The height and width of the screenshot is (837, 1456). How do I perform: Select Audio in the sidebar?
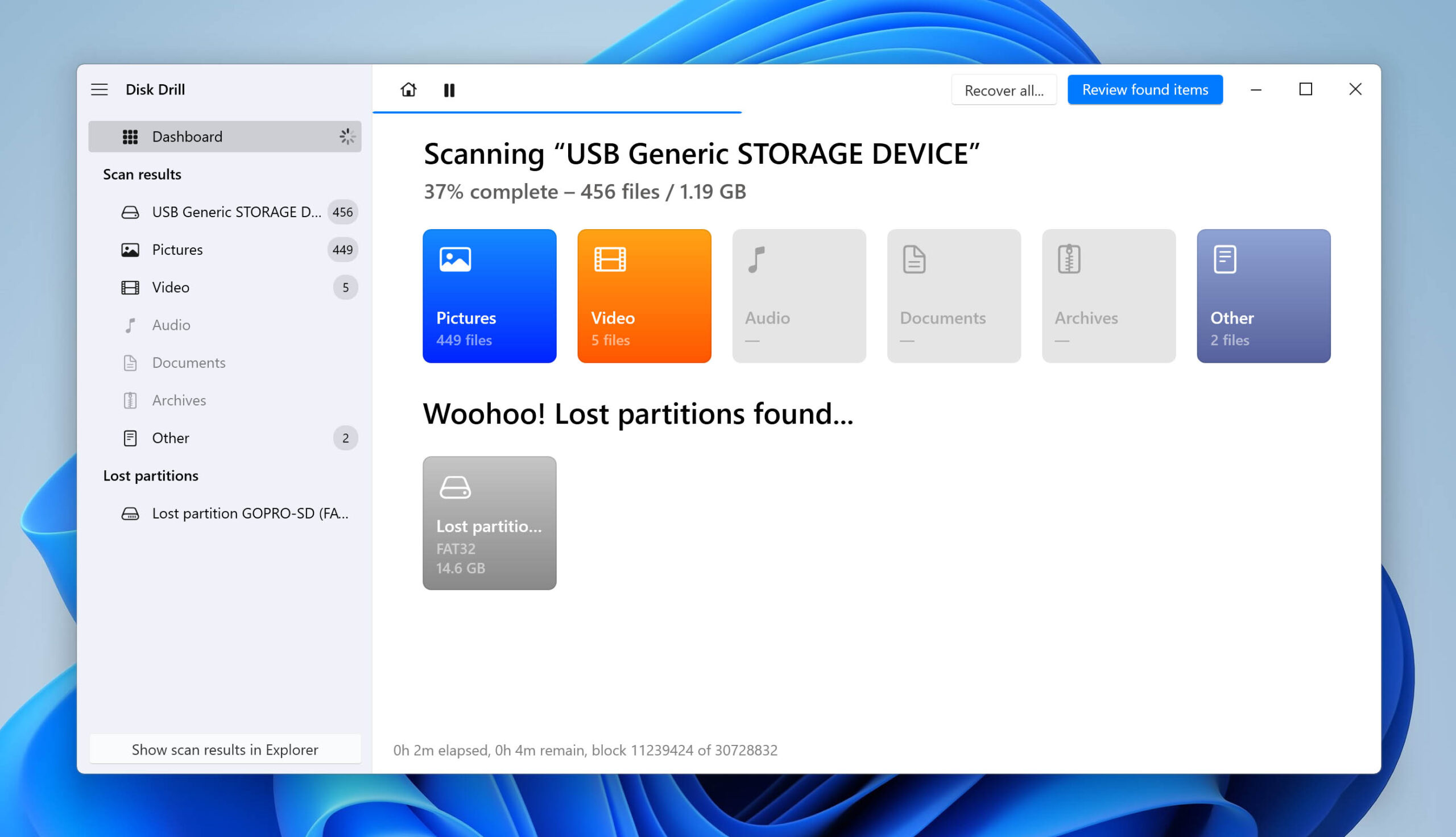[225, 325]
